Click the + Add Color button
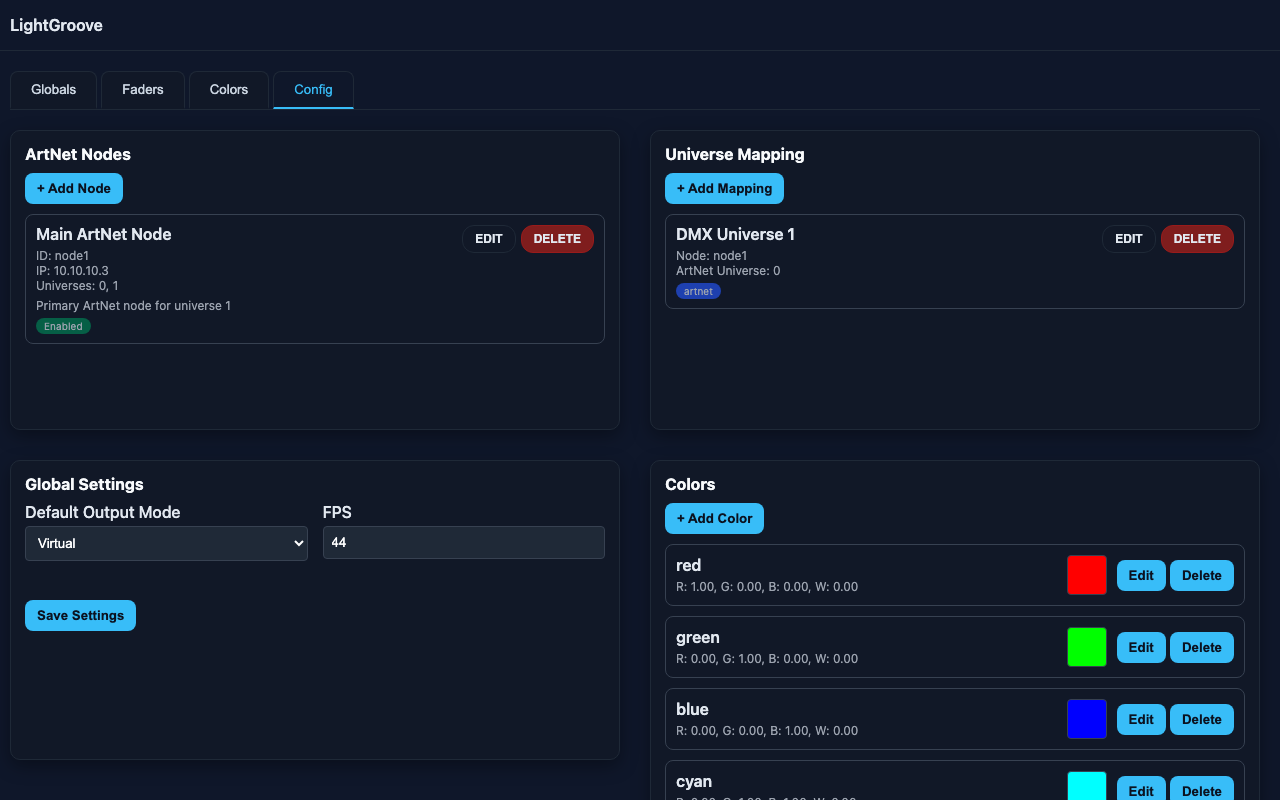This screenshot has width=1280, height=800. click(x=714, y=518)
